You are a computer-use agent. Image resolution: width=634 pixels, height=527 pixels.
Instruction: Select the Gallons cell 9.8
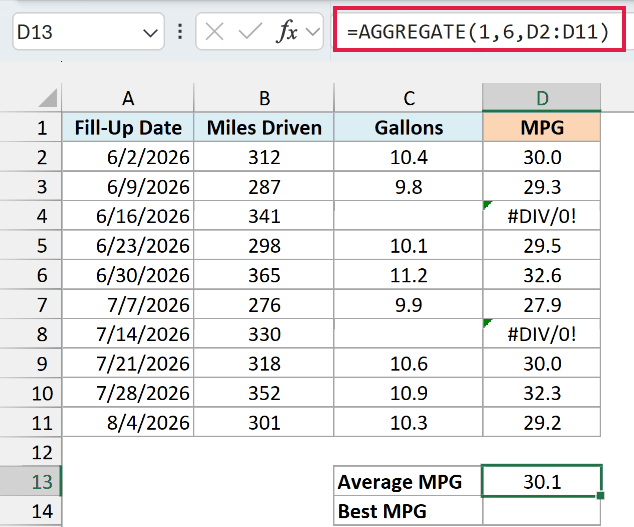pyautogui.click(x=408, y=186)
